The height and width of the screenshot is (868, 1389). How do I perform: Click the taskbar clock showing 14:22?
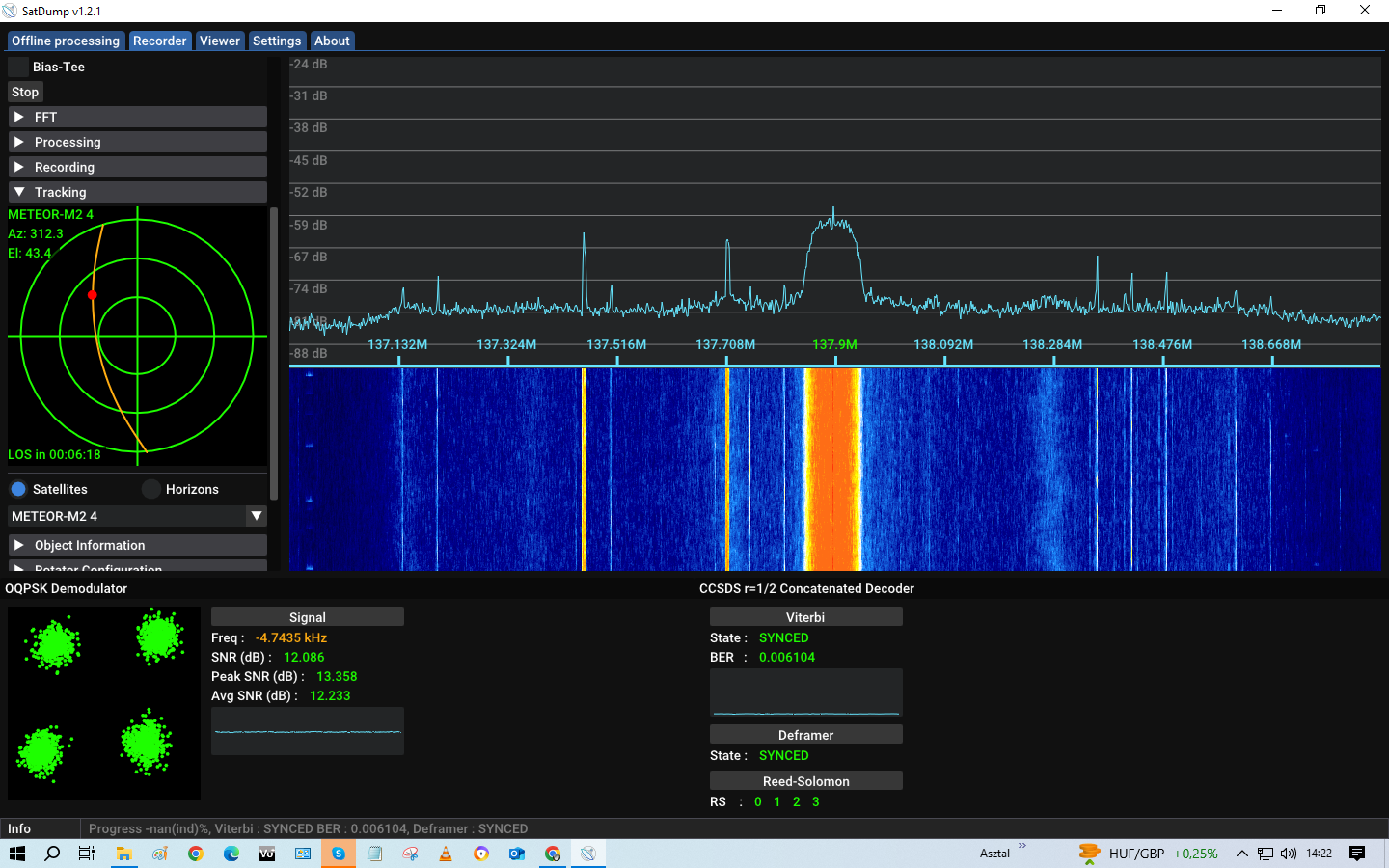point(1319,854)
